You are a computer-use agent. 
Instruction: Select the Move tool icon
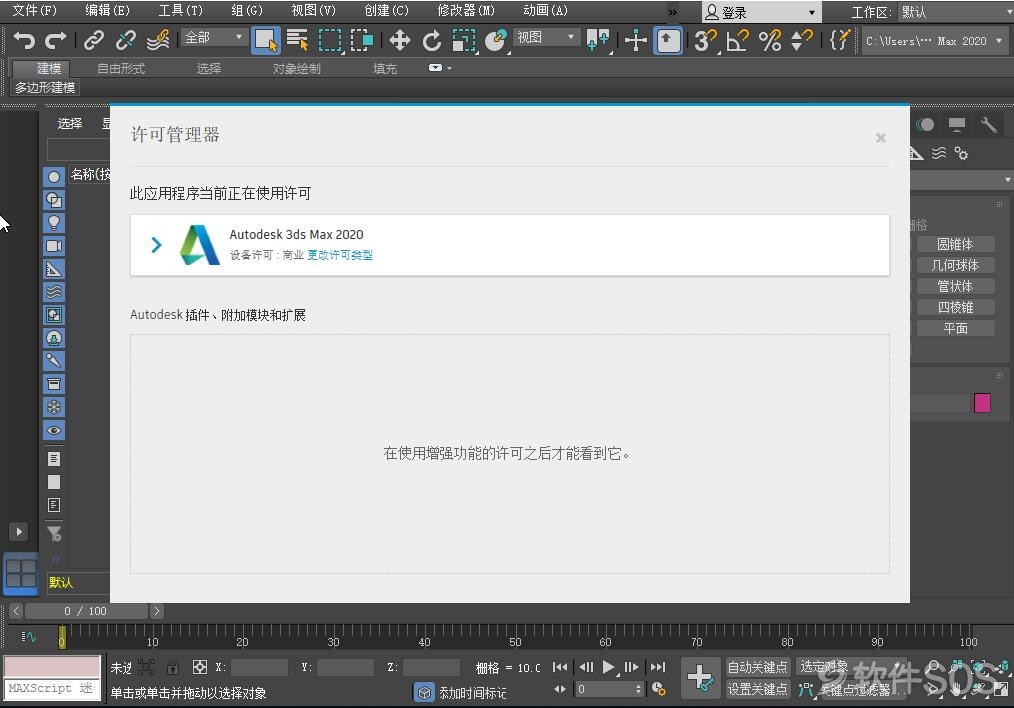(x=400, y=40)
